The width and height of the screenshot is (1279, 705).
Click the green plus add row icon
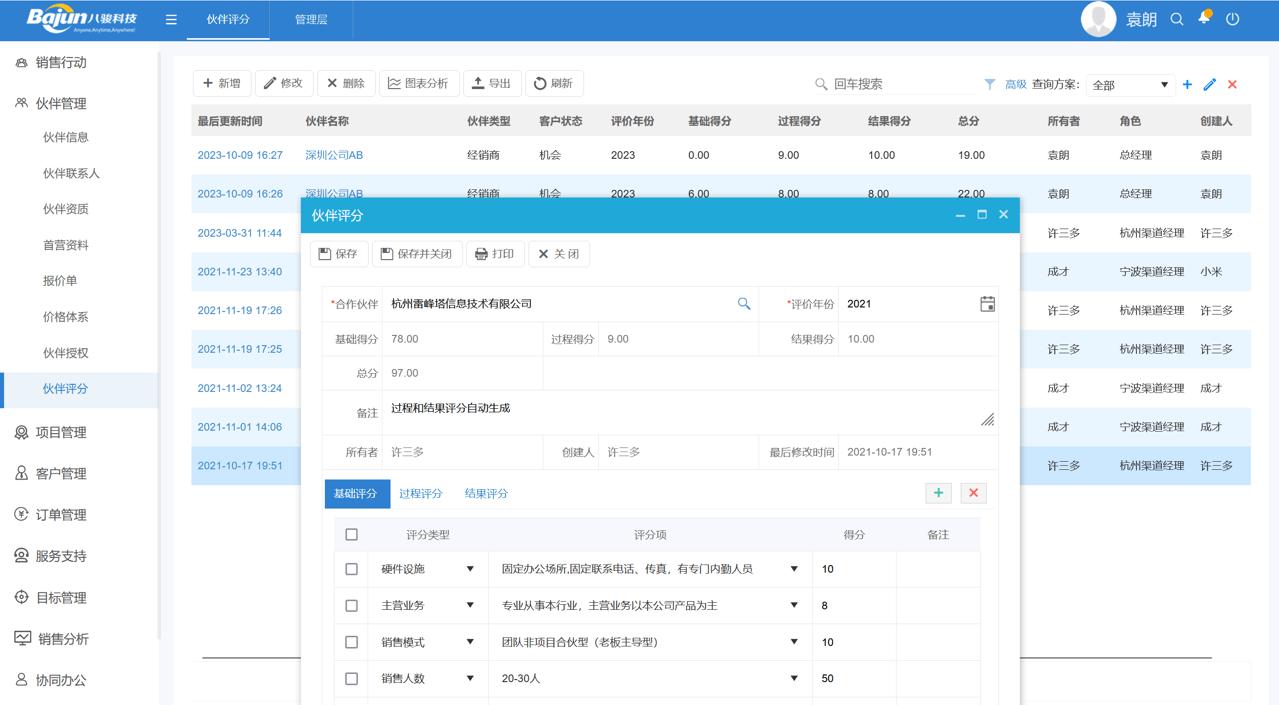click(938, 493)
